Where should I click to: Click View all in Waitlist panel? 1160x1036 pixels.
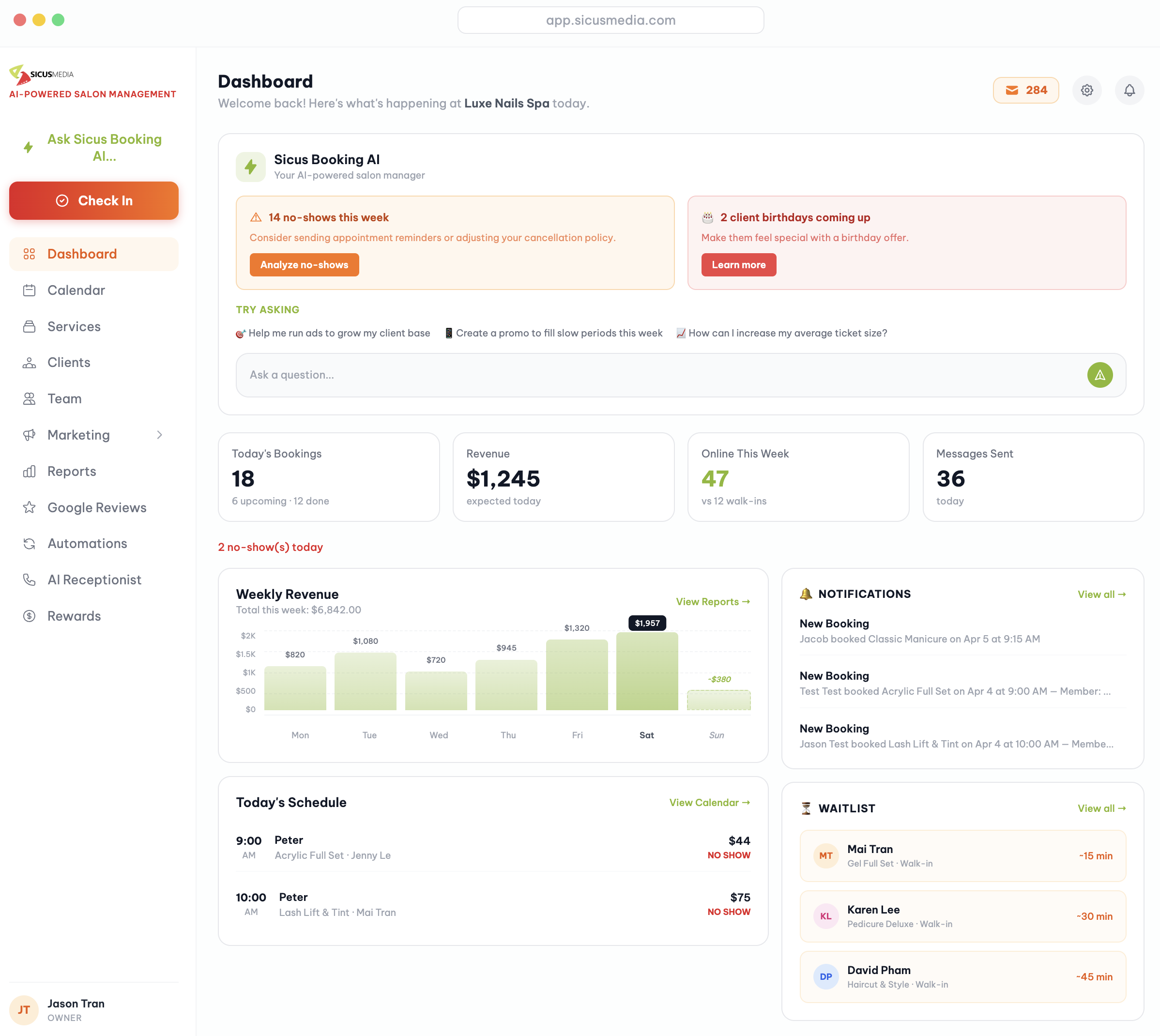coord(1101,808)
